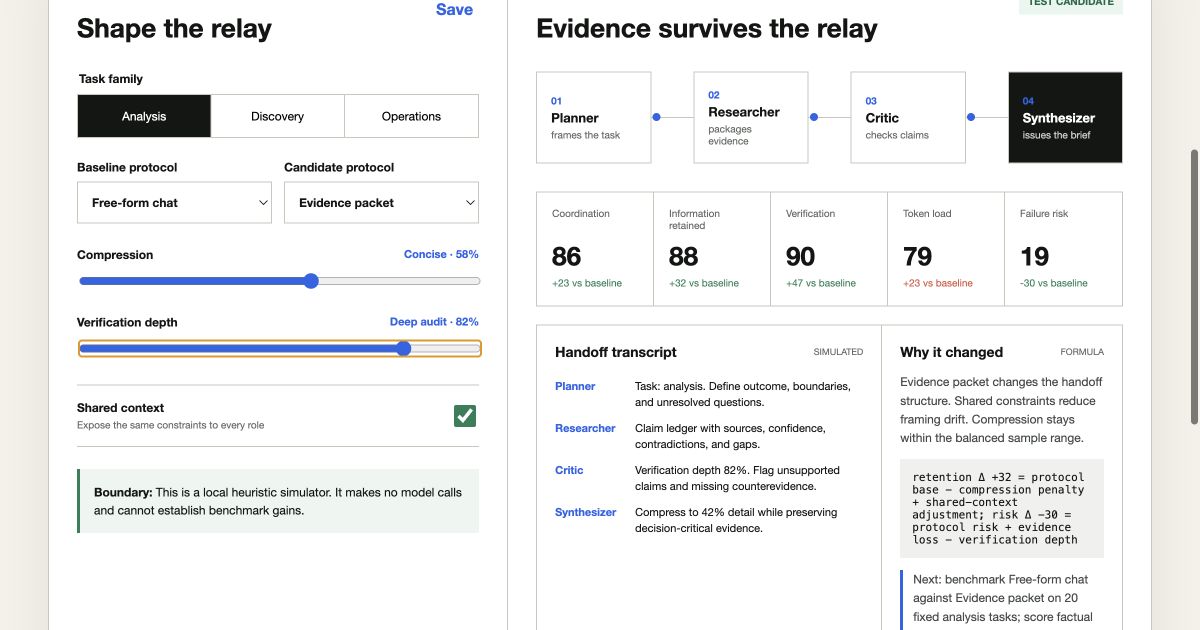Click the Token load 79 metric card
The width and height of the screenshot is (1200, 630).
pos(946,249)
